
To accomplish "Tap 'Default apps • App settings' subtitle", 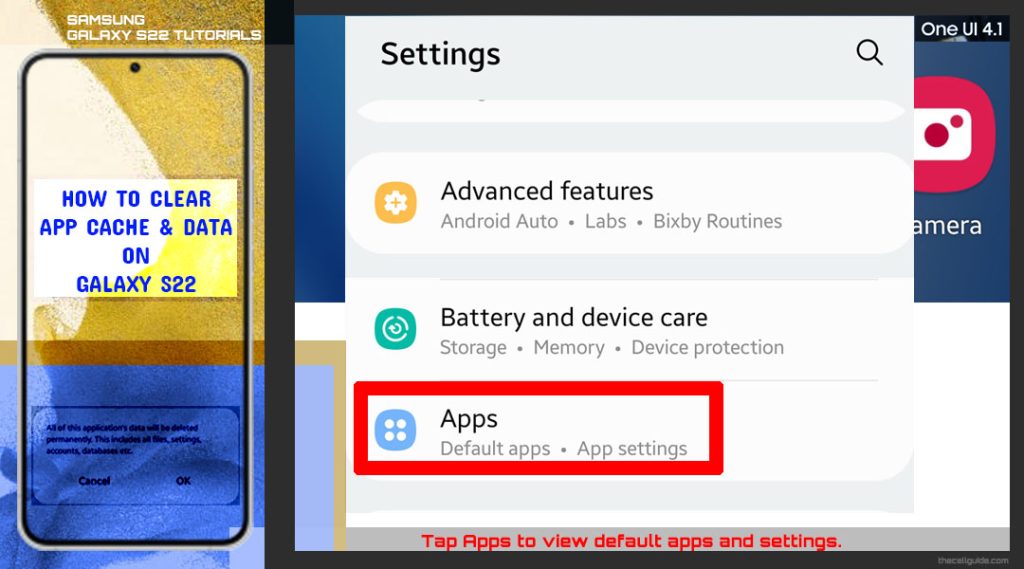I will (564, 449).
